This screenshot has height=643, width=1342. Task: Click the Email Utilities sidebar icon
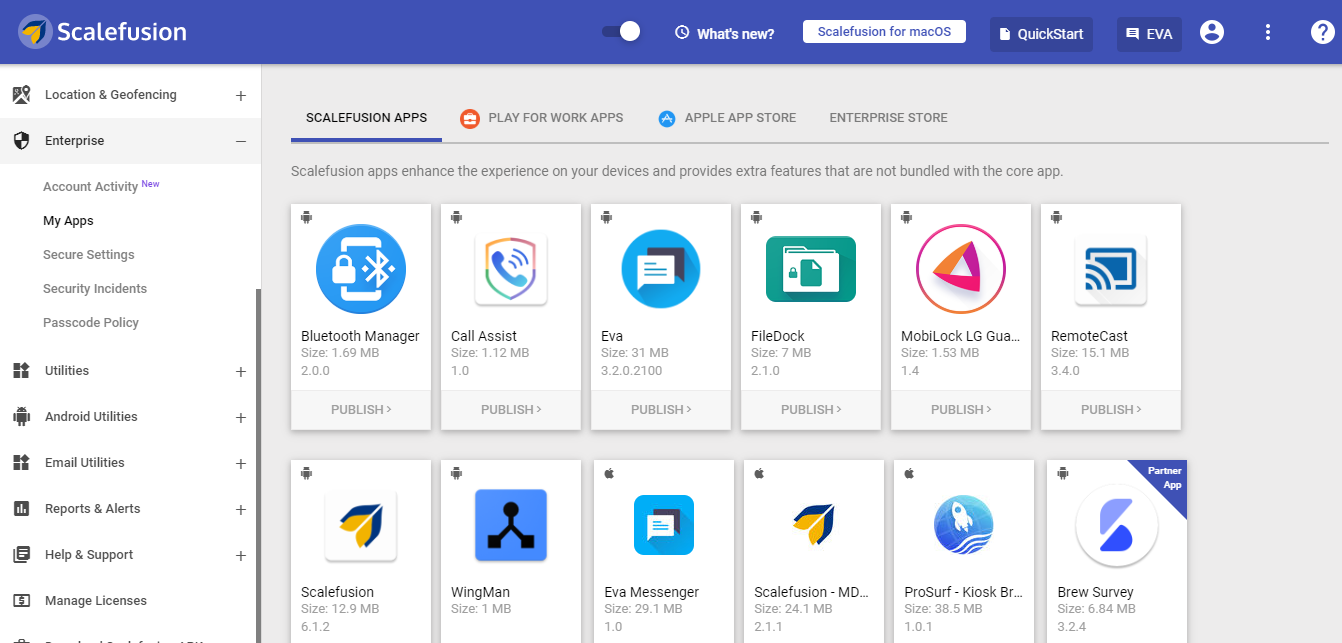[x=21, y=463]
